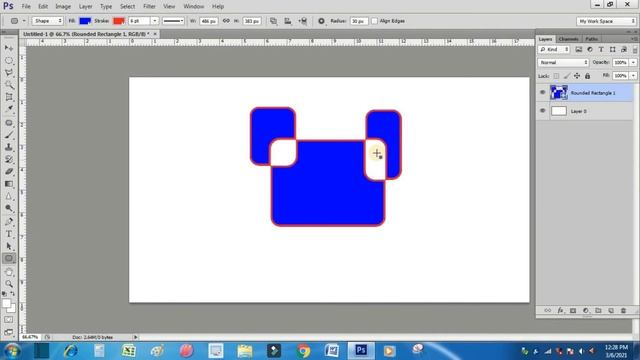Click the Windows Start button
The image size is (640, 360).
12,351
